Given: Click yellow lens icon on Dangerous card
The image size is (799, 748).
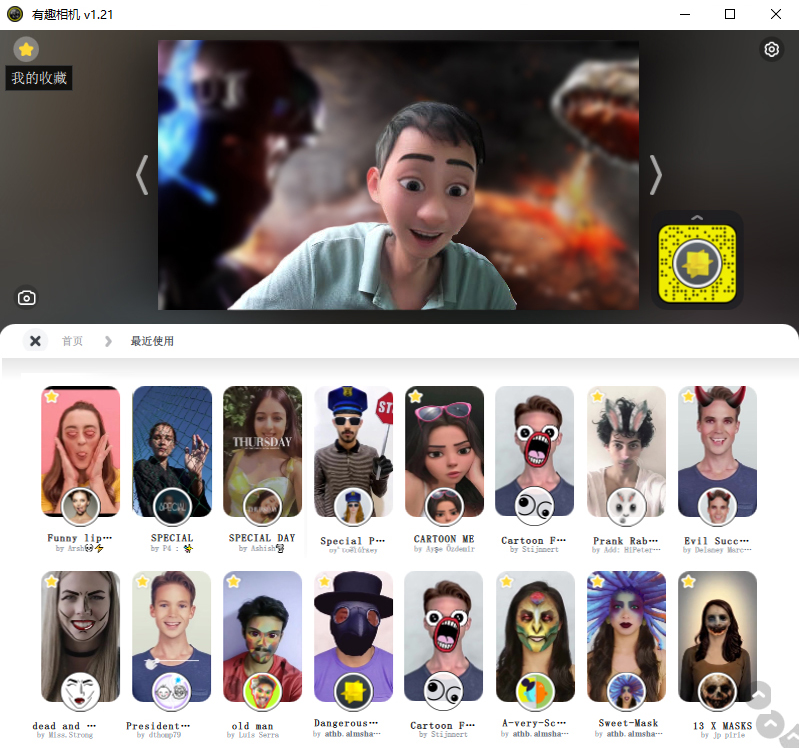Looking at the screenshot, I should (353, 691).
